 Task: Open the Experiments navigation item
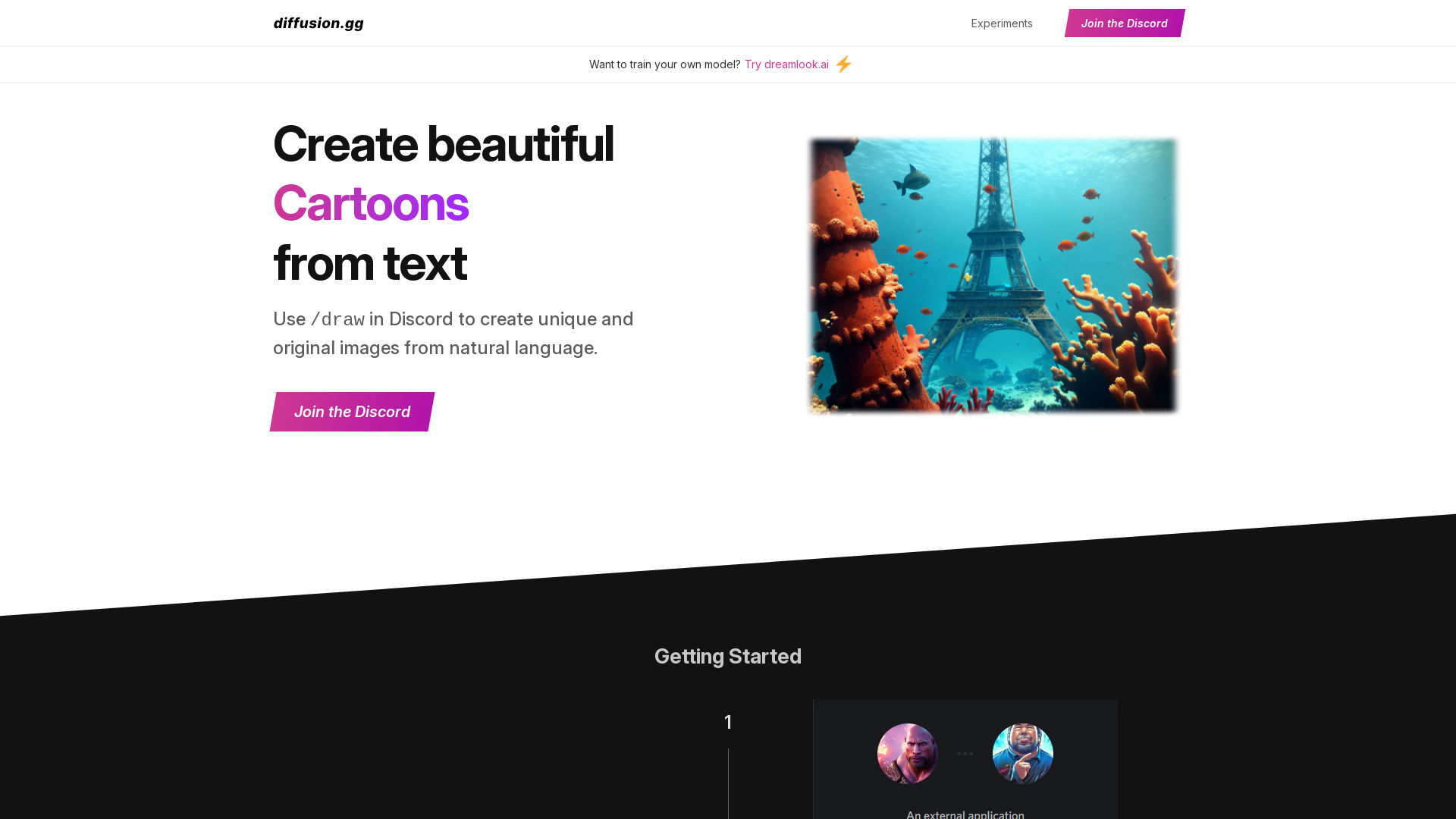pyautogui.click(x=1001, y=24)
